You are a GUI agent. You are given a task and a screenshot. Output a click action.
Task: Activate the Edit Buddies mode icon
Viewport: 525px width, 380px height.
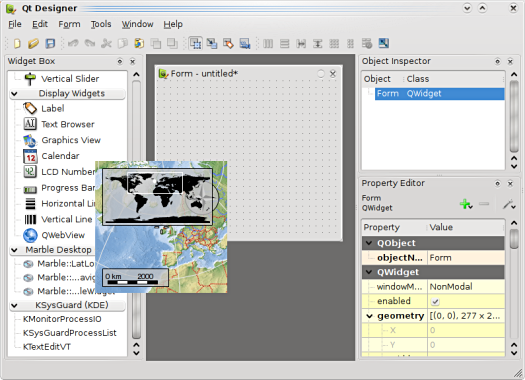point(228,44)
